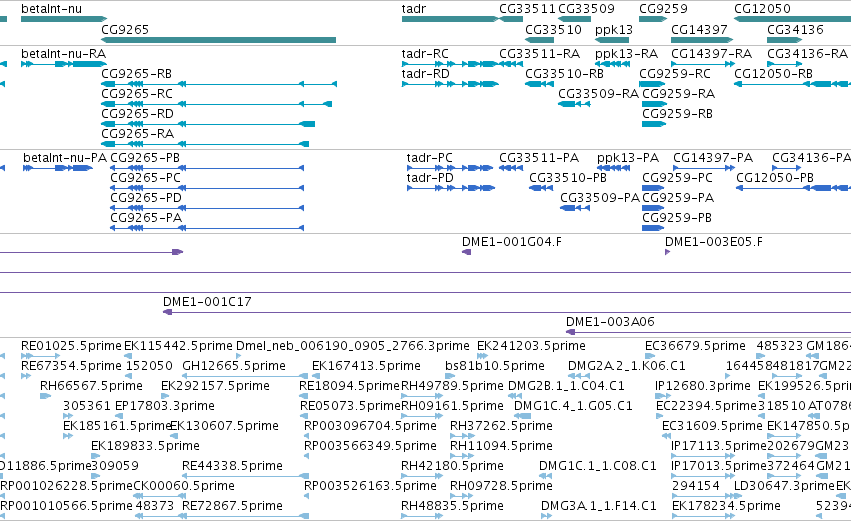Select transcript CG9265-RC
This screenshot has width=851, height=521.
[x=217, y=104]
